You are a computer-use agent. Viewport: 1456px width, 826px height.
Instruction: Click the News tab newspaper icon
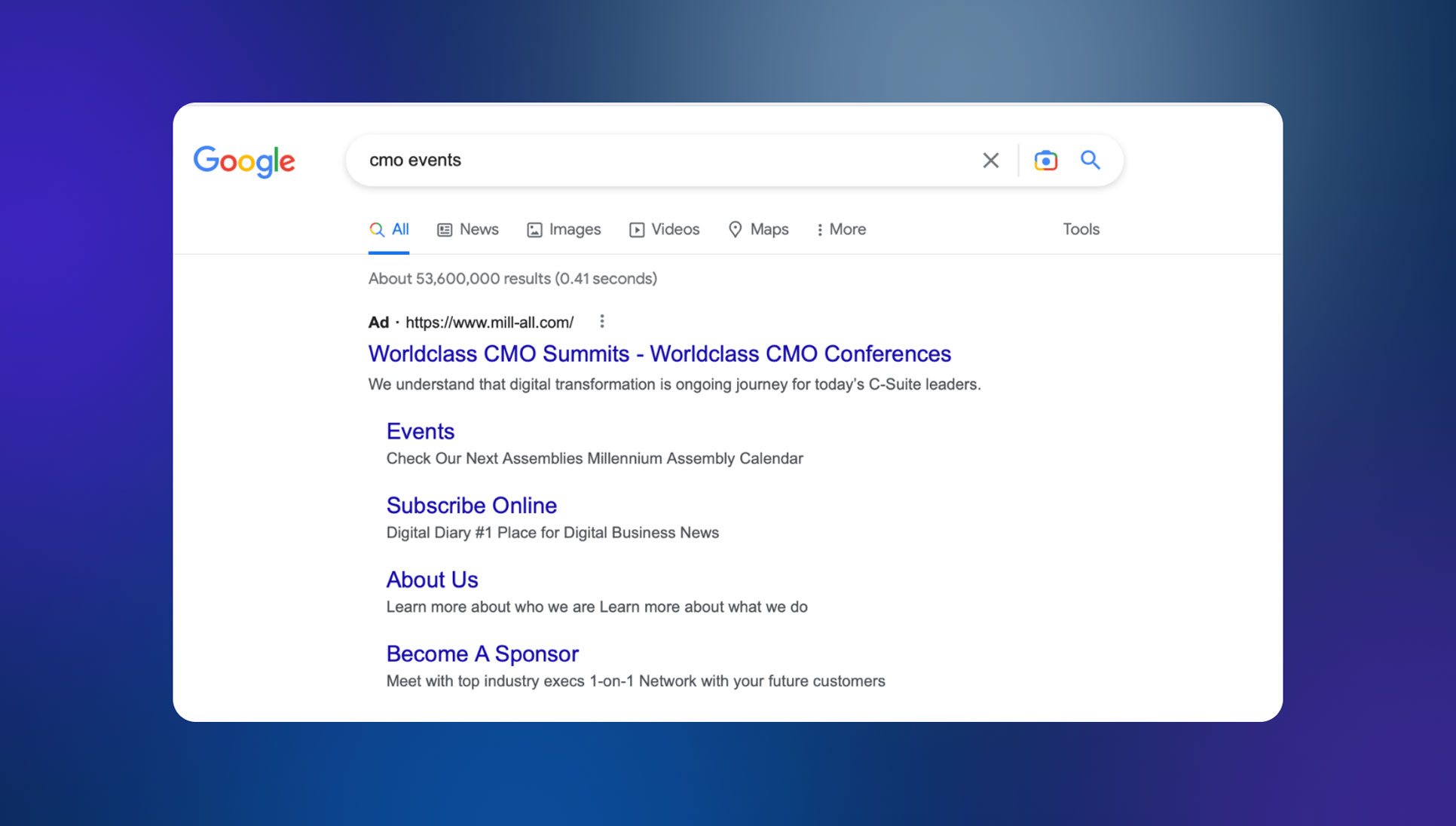tap(445, 230)
